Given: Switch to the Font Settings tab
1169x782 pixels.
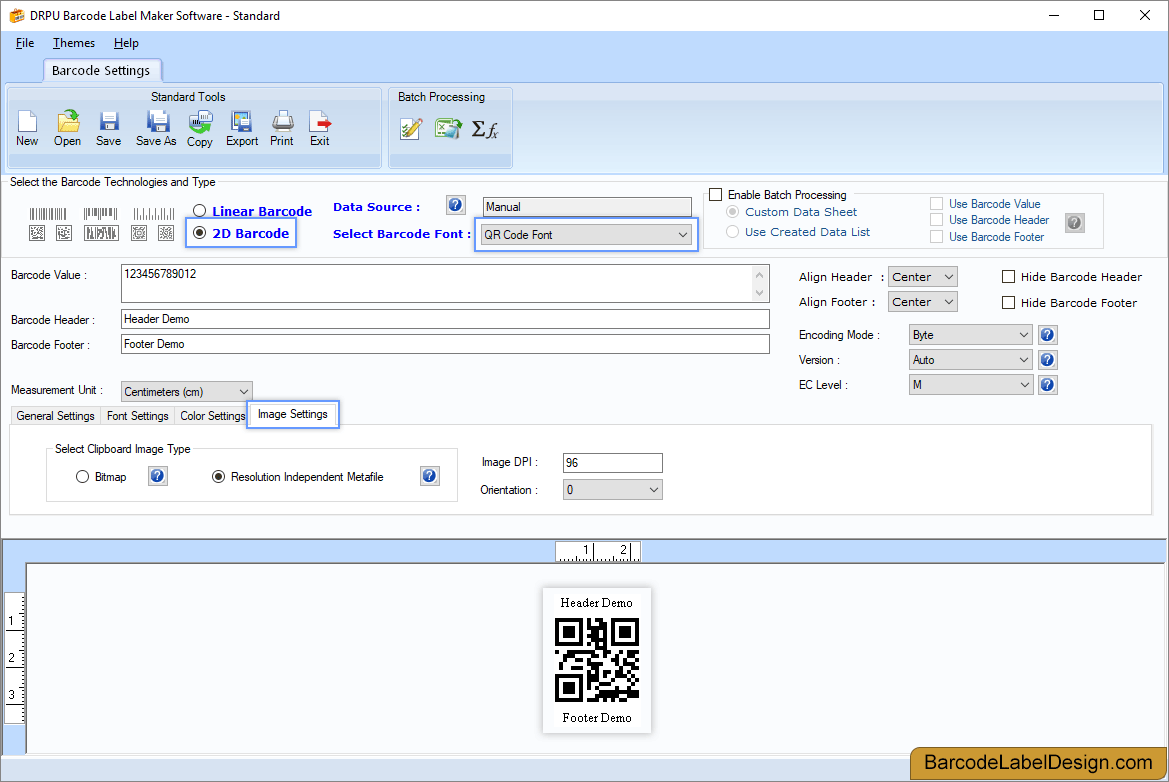Looking at the screenshot, I should tap(137, 415).
